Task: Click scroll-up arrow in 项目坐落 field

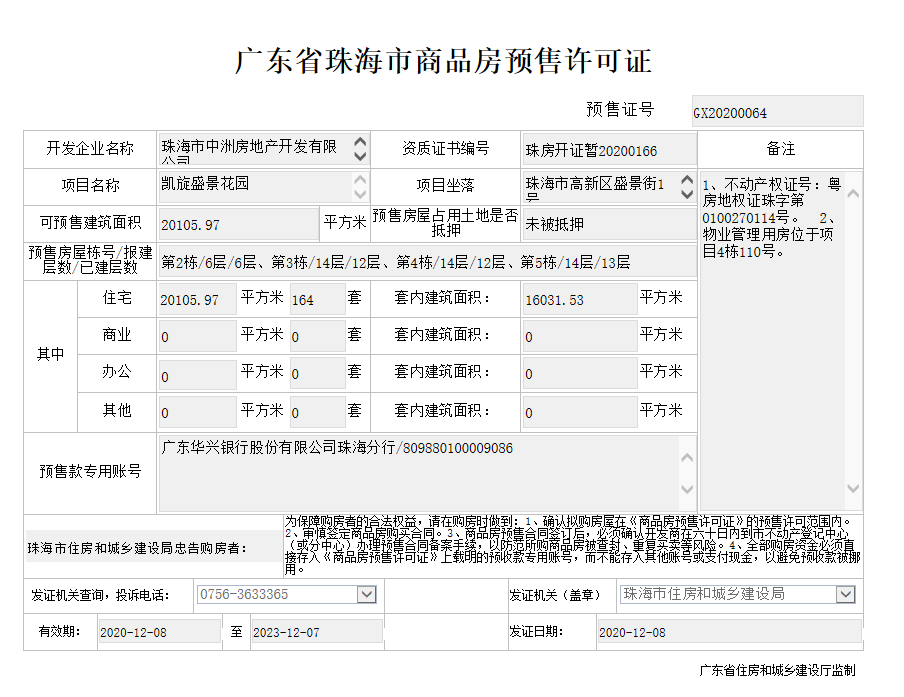Action: [x=686, y=179]
